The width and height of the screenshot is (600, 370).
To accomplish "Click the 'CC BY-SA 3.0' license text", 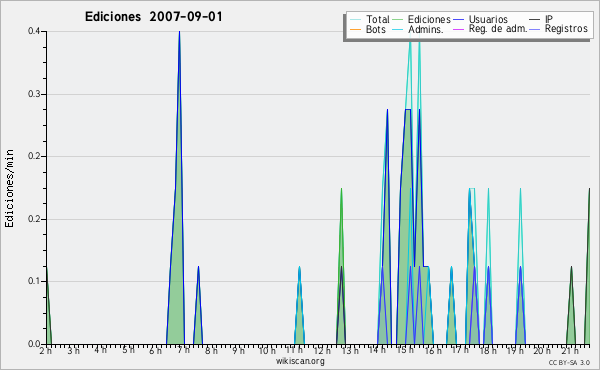I will click(x=569, y=362).
